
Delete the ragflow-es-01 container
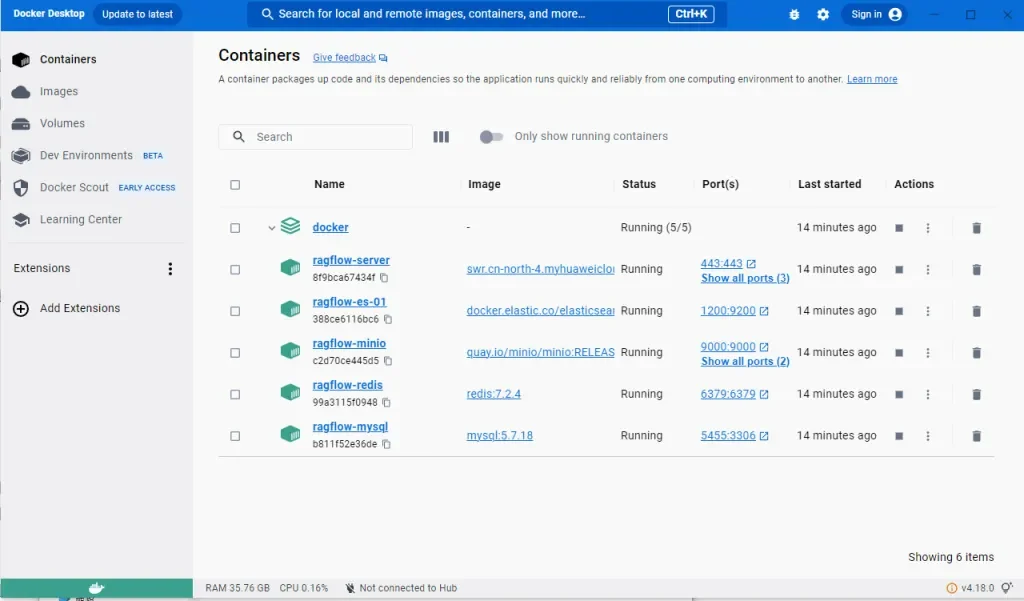tap(976, 311)
